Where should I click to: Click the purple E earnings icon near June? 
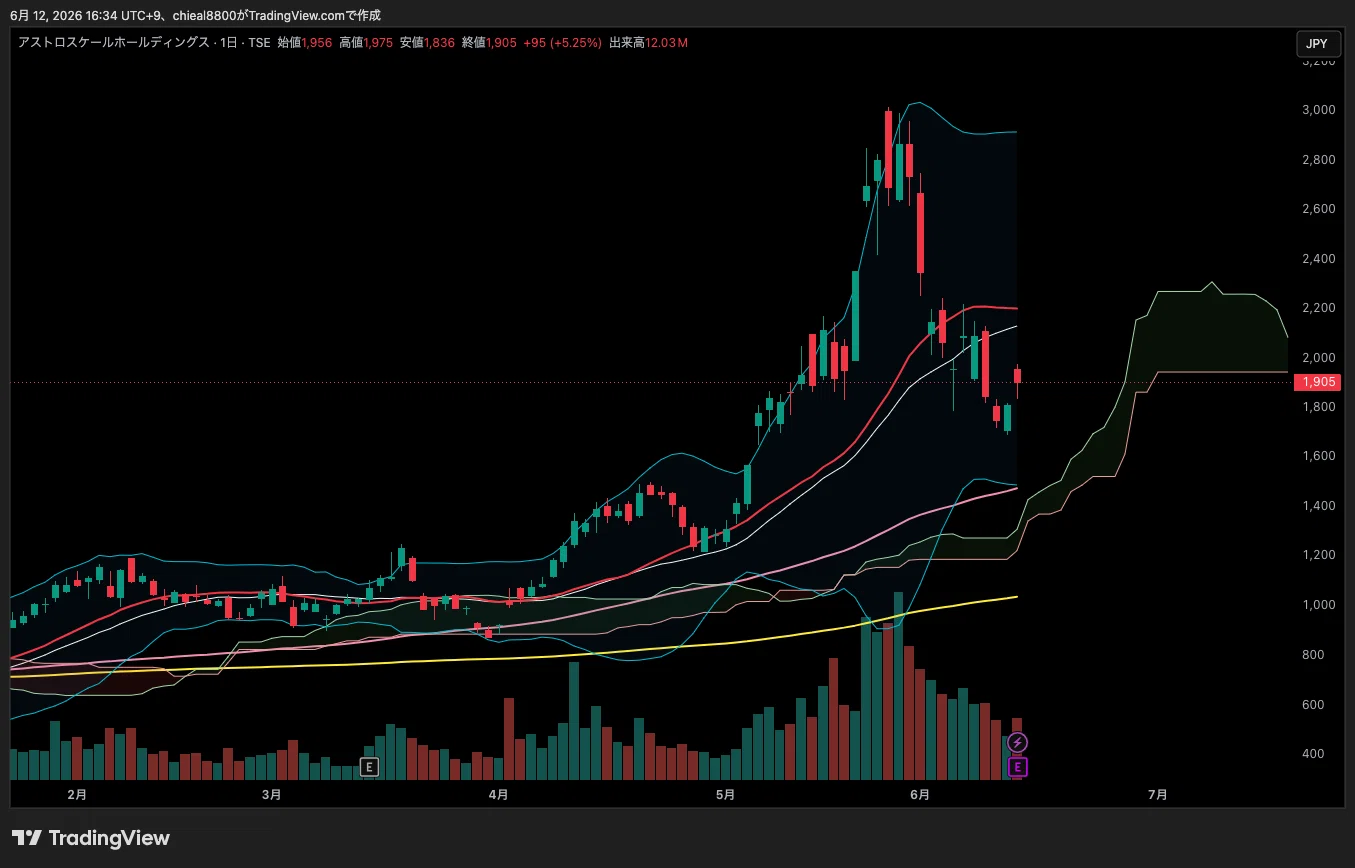pyautogui.click(x=1017, y=767)
